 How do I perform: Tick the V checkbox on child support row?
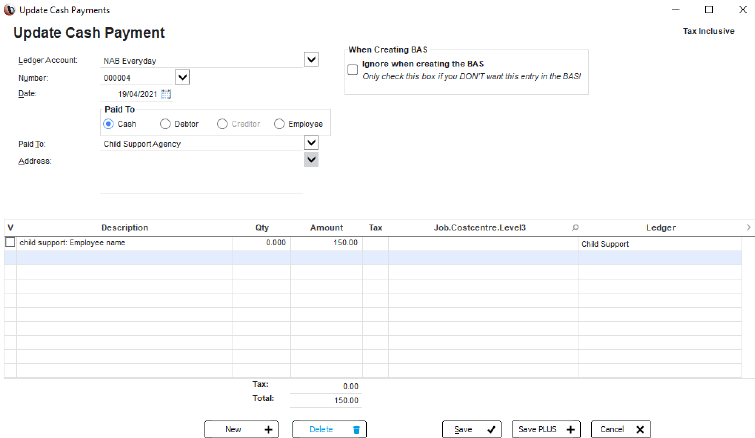pyautogui.click(x=10, y=242)
